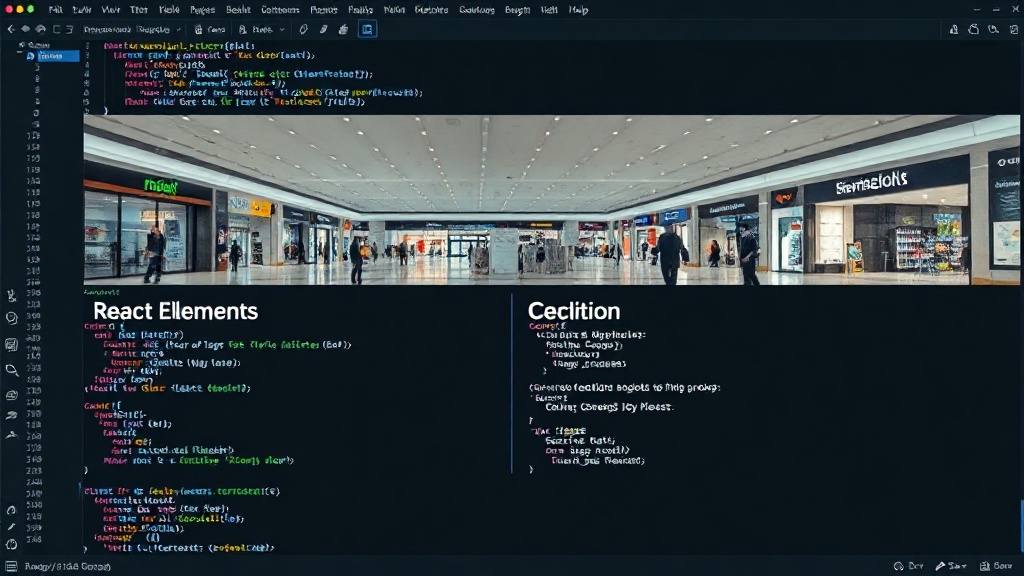This screenshot has width=1024, height=576.
Task: Click the shopping mall panorama image
Action: click(551, 200)
